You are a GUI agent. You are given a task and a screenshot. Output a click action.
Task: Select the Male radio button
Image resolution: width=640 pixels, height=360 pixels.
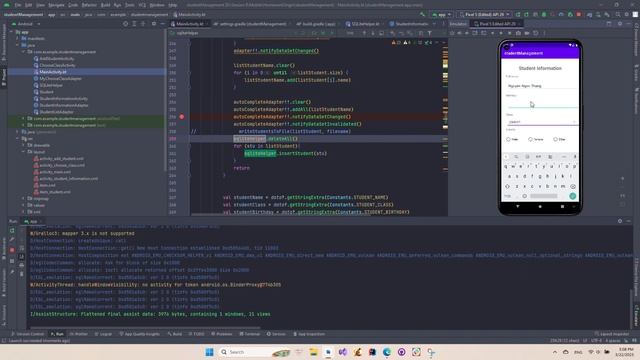[x=512, y=139]
